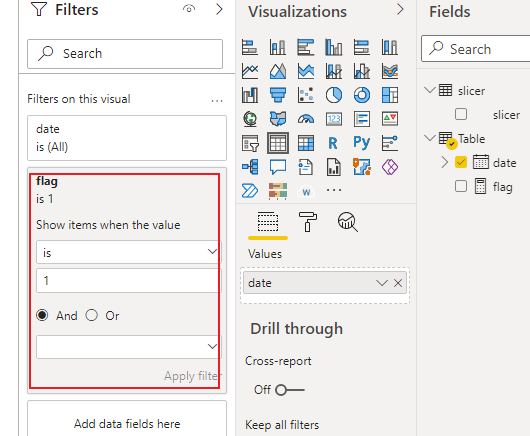Open the date is (All) filter card
The image size is (530, 436).
point(127,138)
